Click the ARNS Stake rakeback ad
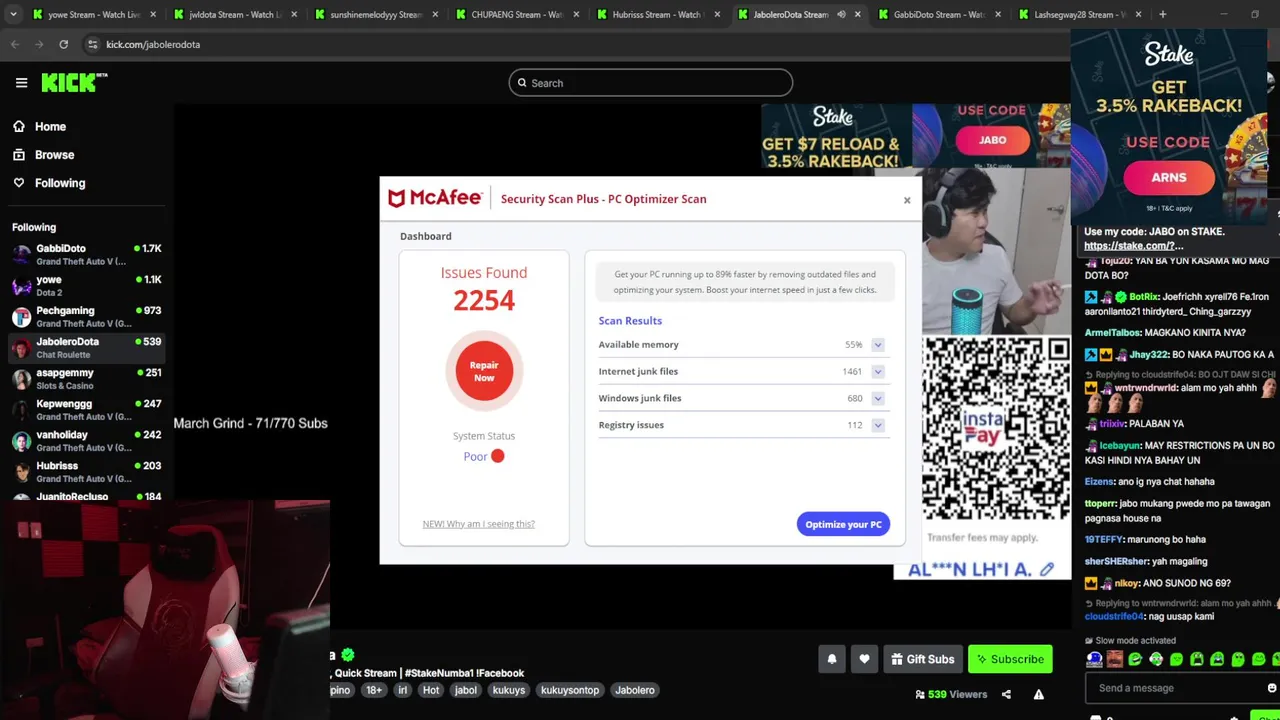Screen dimensions: 1280x720 point(1168,127)
